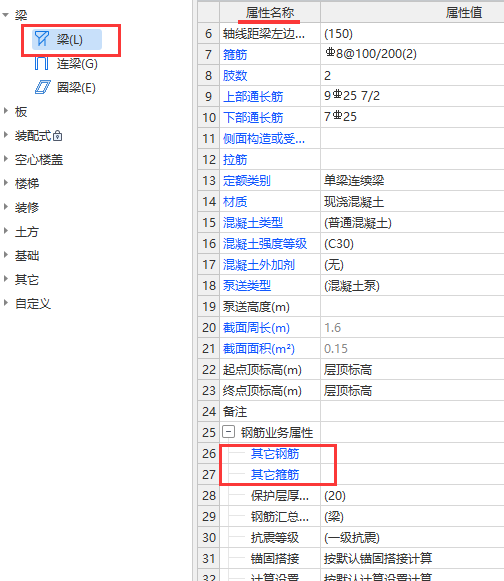Screen dimensions: 504x581
Task: Expand the 板 category
Action: [6, 110]
